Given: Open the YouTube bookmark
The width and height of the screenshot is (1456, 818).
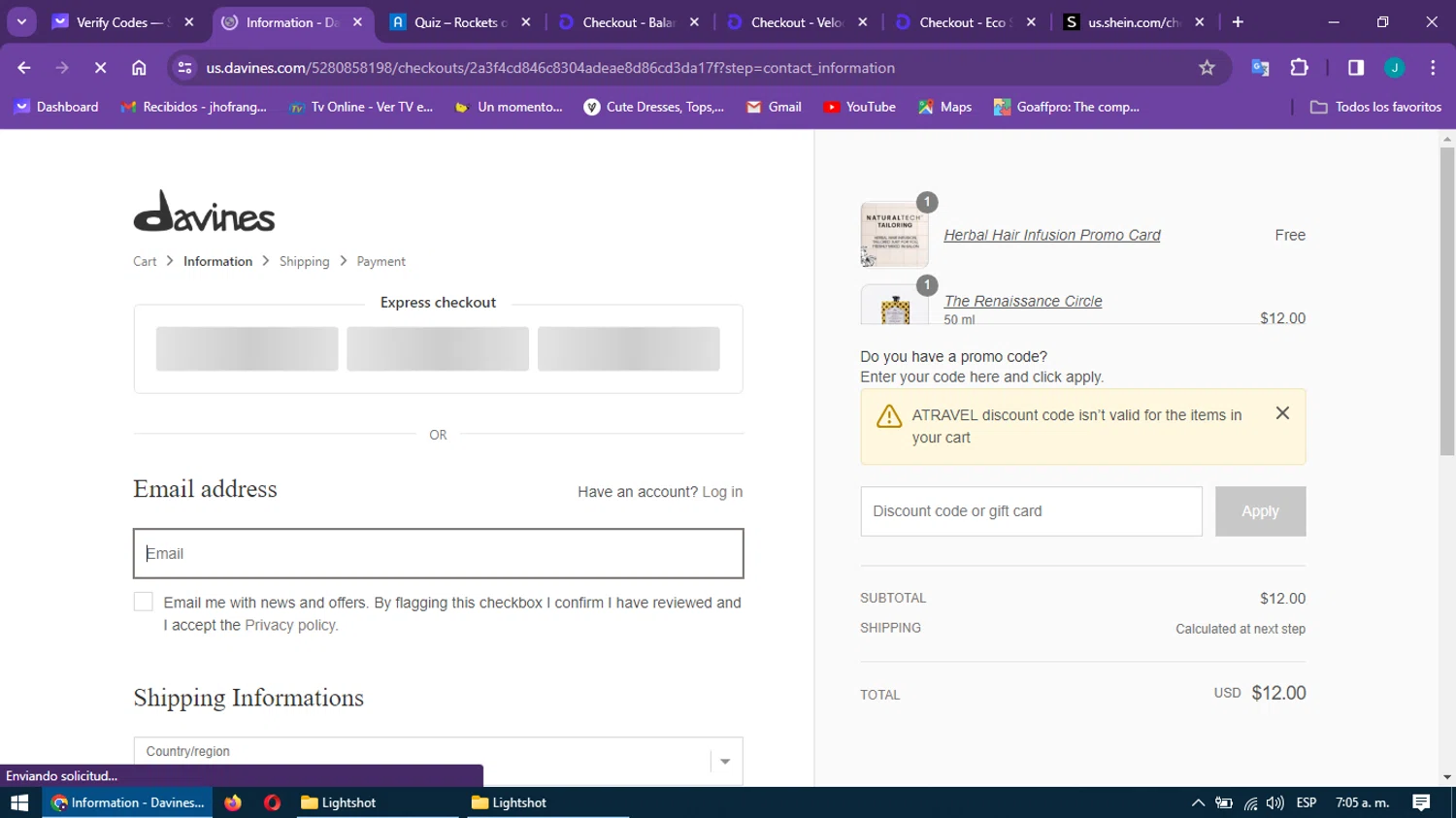Looking at the screenshot, I should 860,107.
